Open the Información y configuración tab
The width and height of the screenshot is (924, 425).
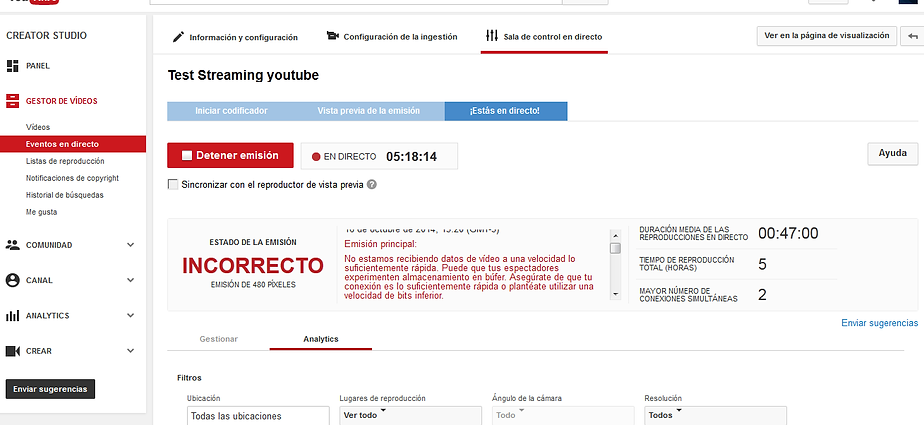click(x=235, y=37)
